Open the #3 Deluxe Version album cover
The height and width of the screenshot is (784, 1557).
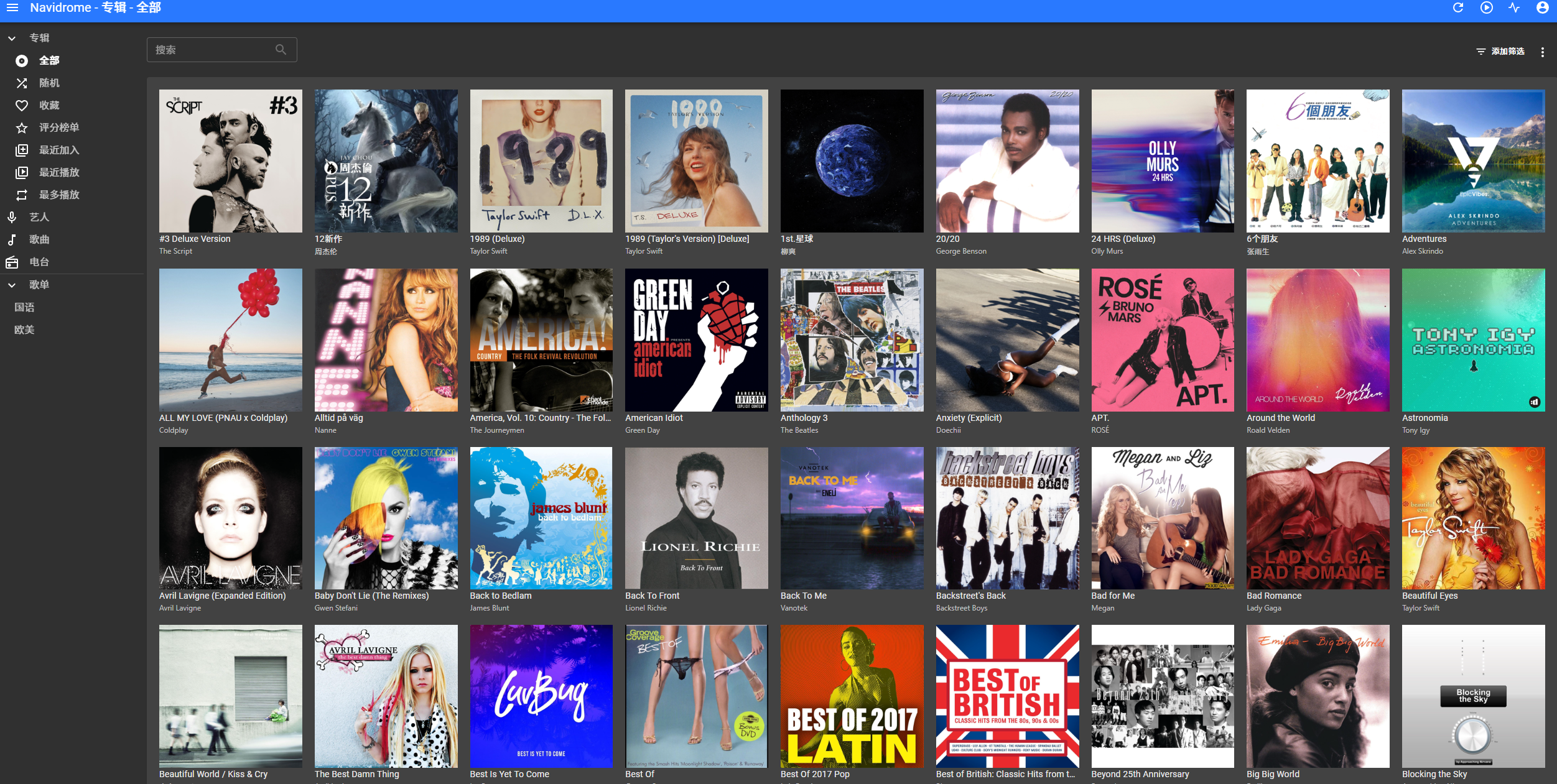231,161
